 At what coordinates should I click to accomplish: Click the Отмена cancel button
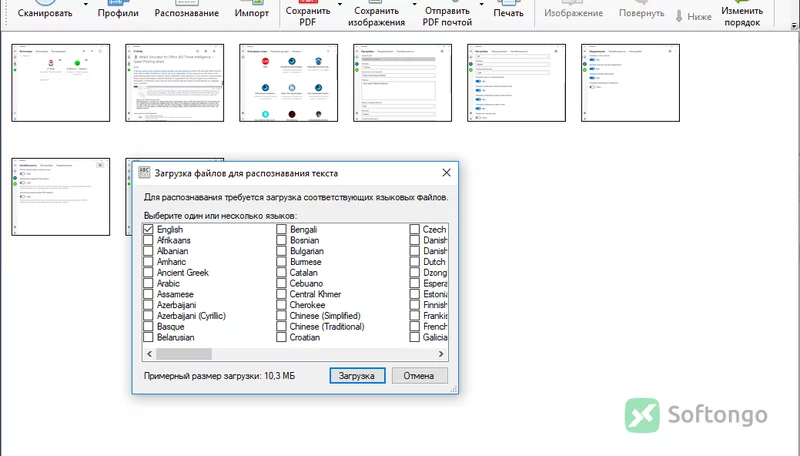point(419,376)
